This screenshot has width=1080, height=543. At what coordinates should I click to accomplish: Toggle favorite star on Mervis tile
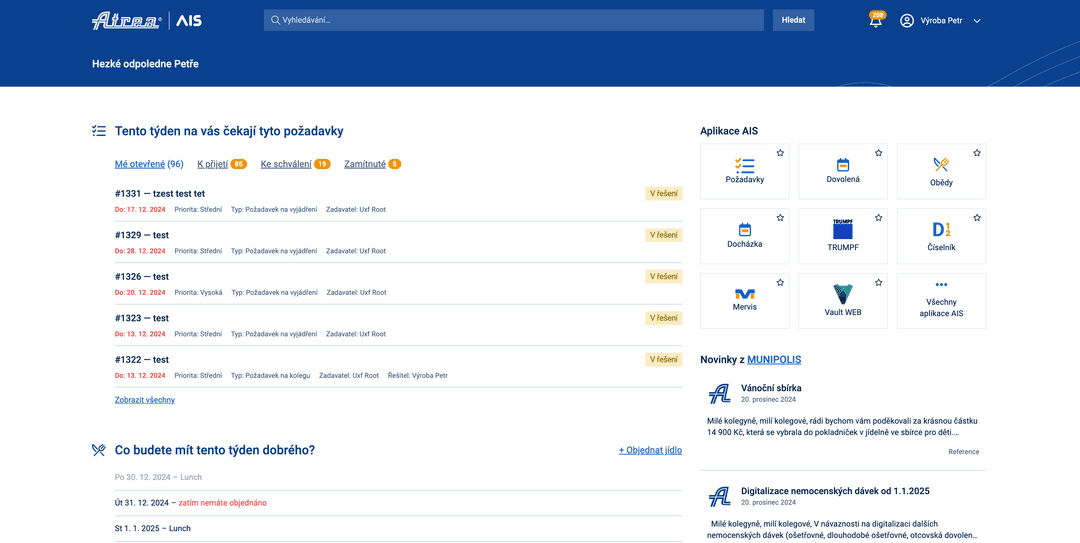[780, 283]
